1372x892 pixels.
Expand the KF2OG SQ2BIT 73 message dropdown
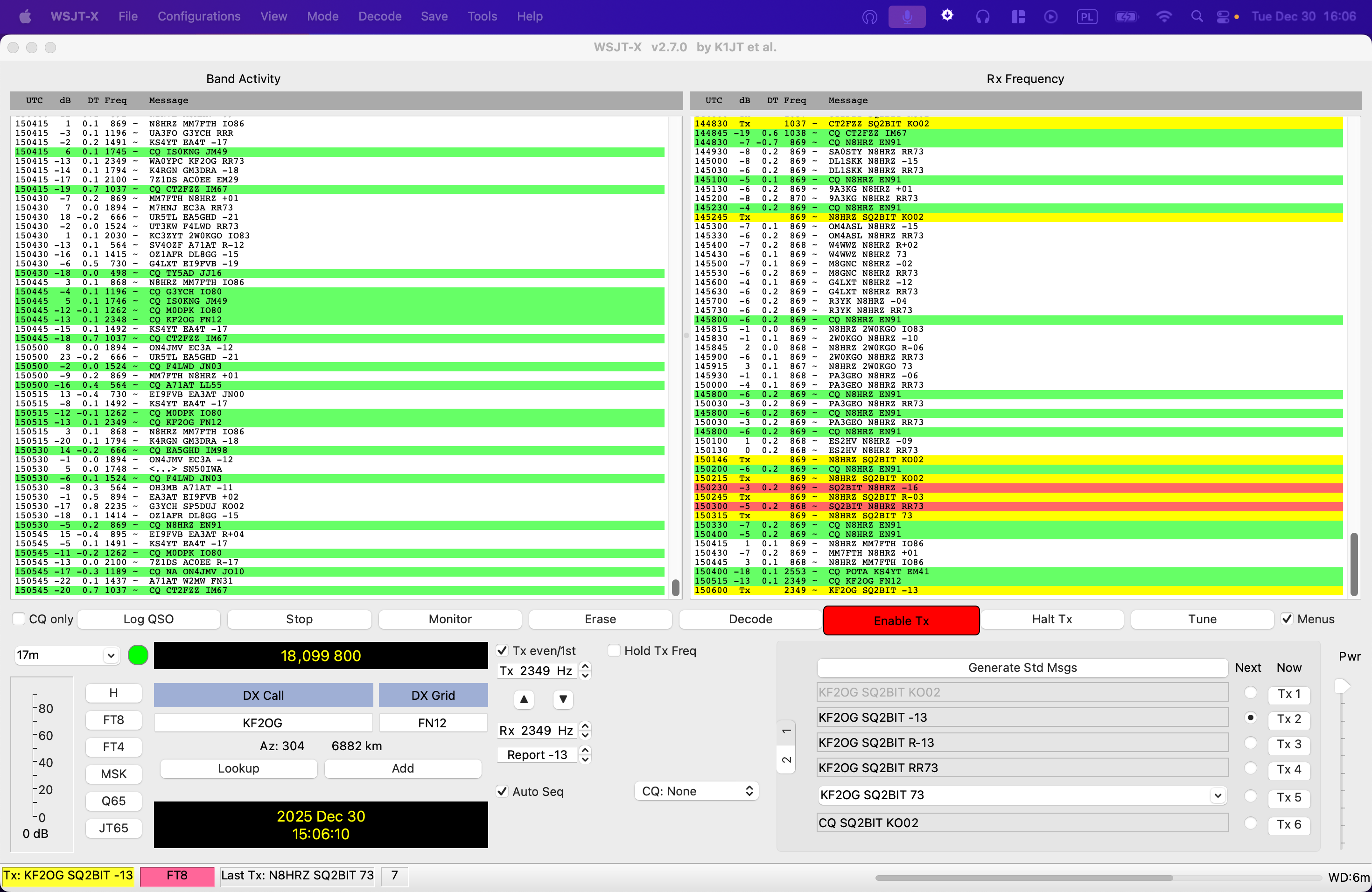click(x=1217, y=795)
